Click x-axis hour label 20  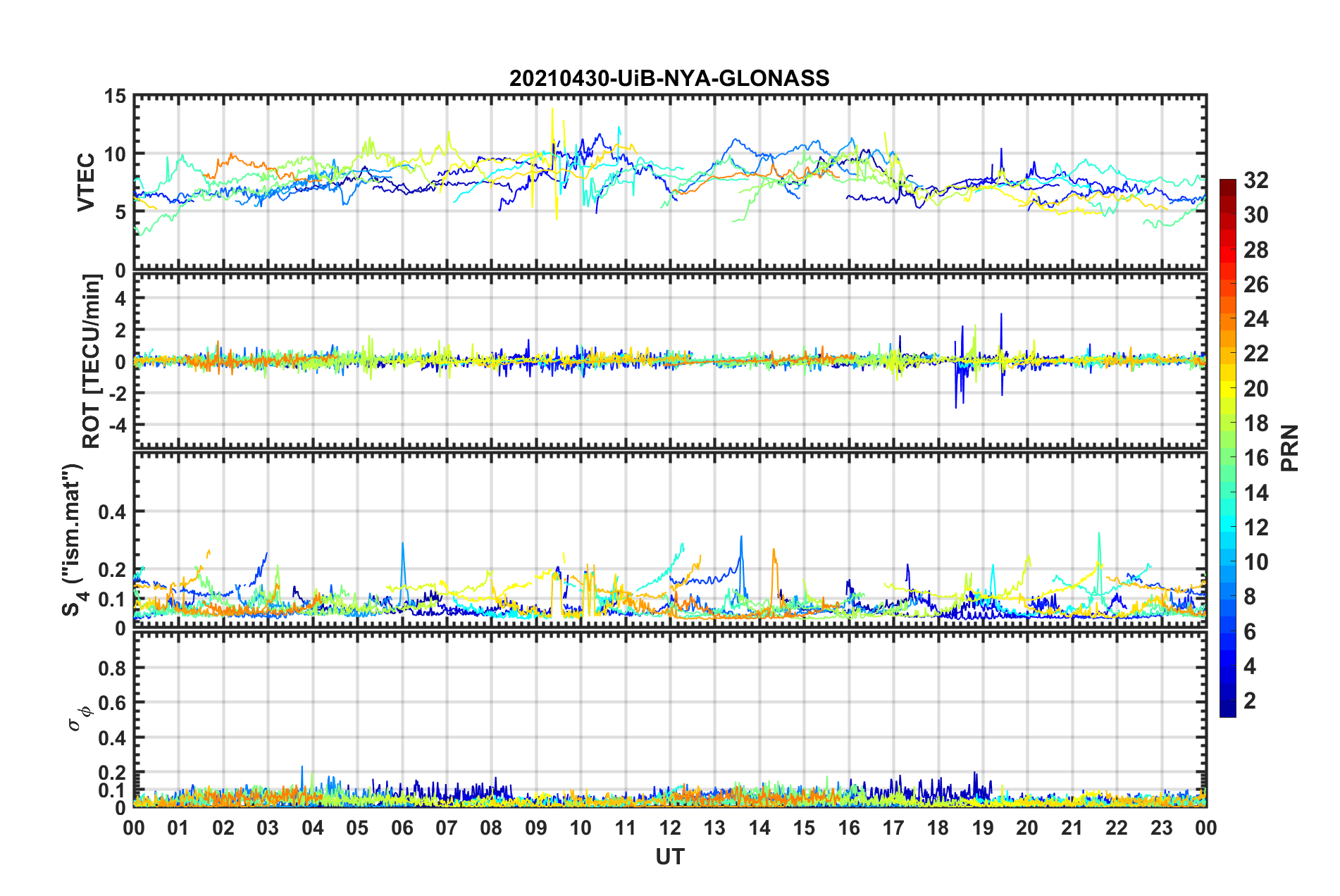click(1027, 828)
